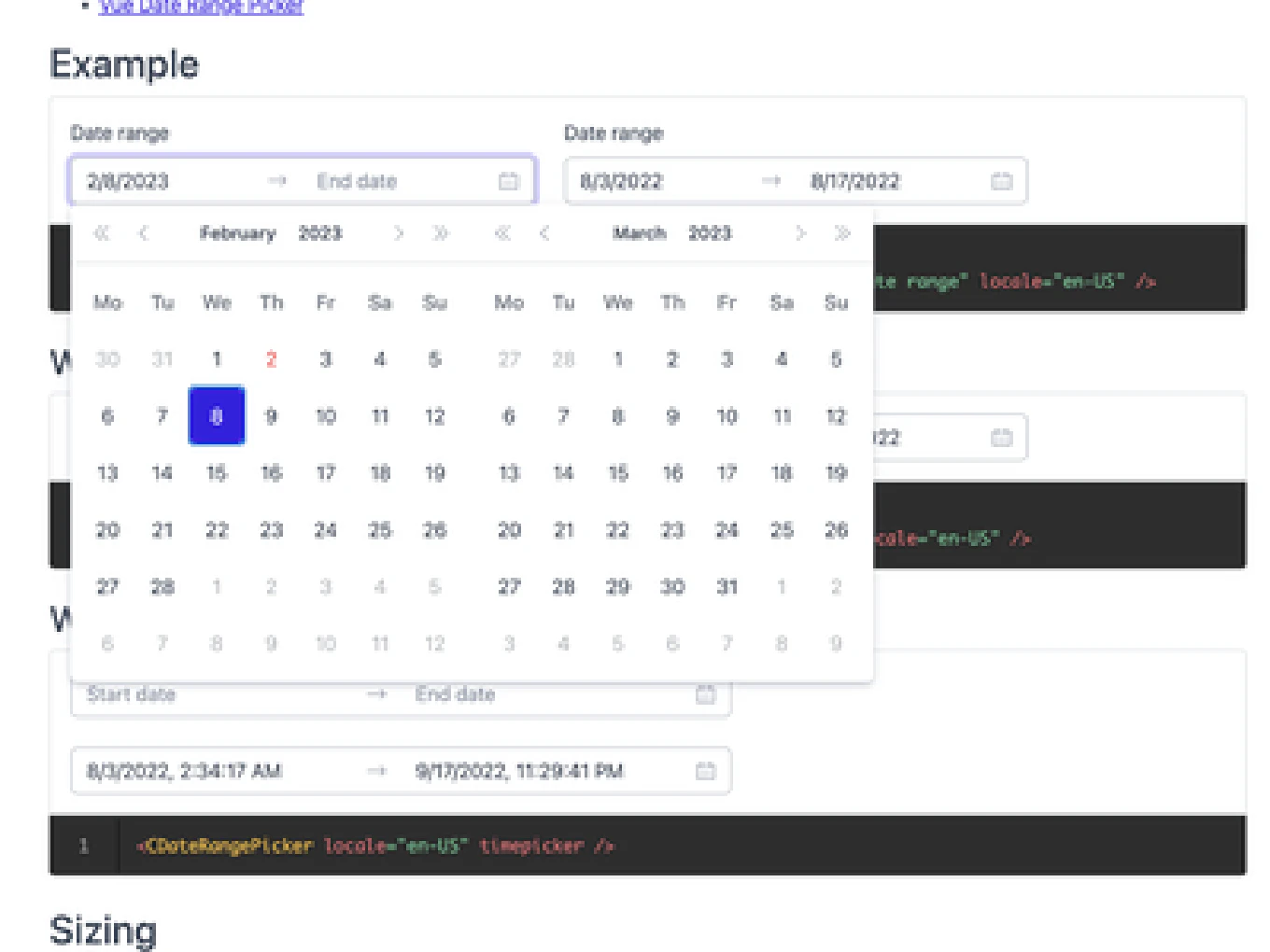Select February 10
This screenshot has height=952, width=1270.
(325, 416)
